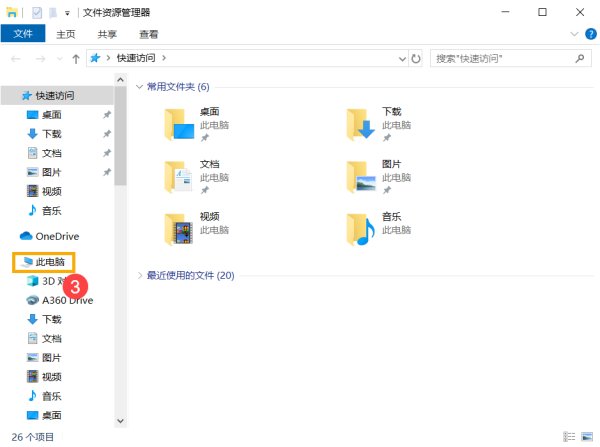Click the 文件资源管理器 window title
Image resolution: width=600 pixels, height=447 pixels.
[x=116, y=13]
